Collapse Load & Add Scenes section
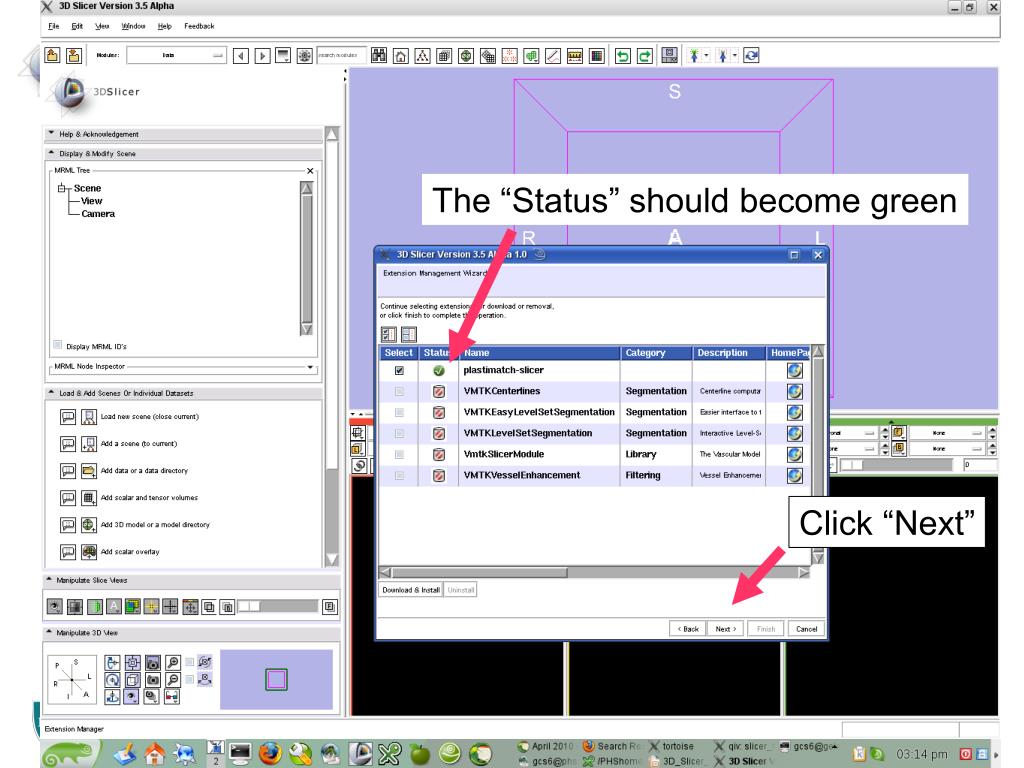Viewport: 1024px width, 768px height. [x=184, y=393]
